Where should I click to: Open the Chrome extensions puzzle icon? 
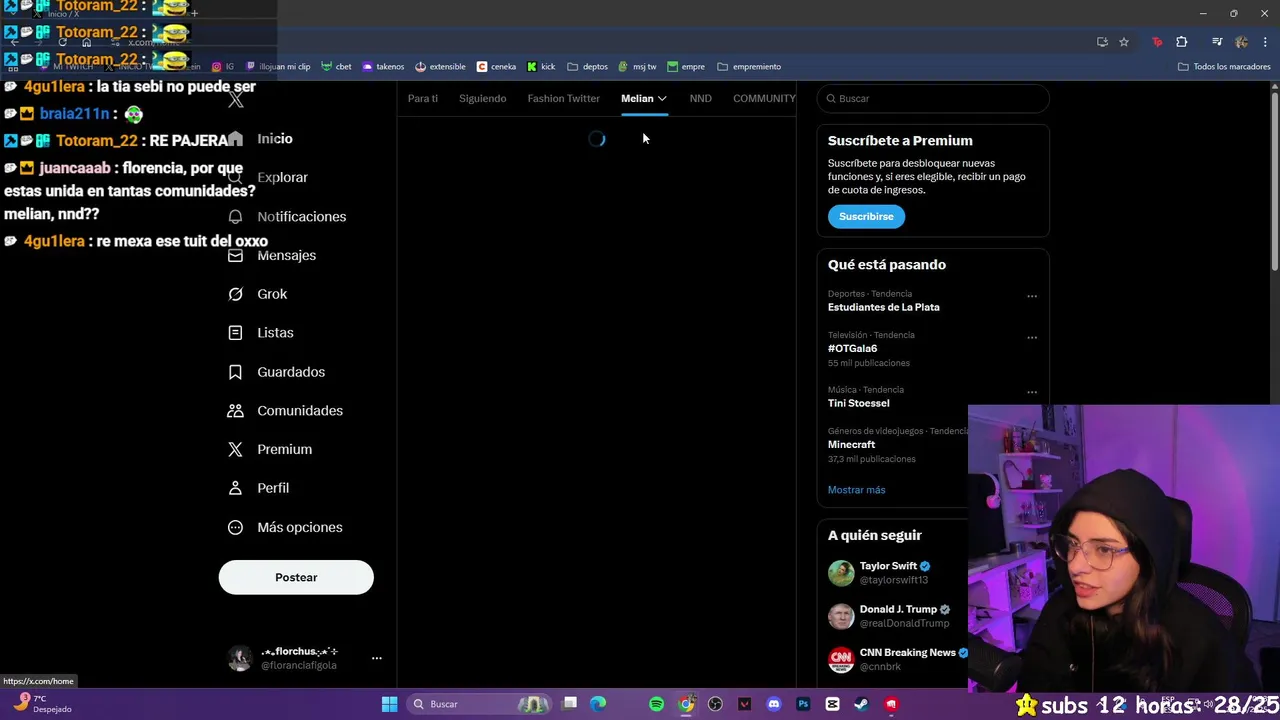pyautogui.click(x=1181, y=42)
